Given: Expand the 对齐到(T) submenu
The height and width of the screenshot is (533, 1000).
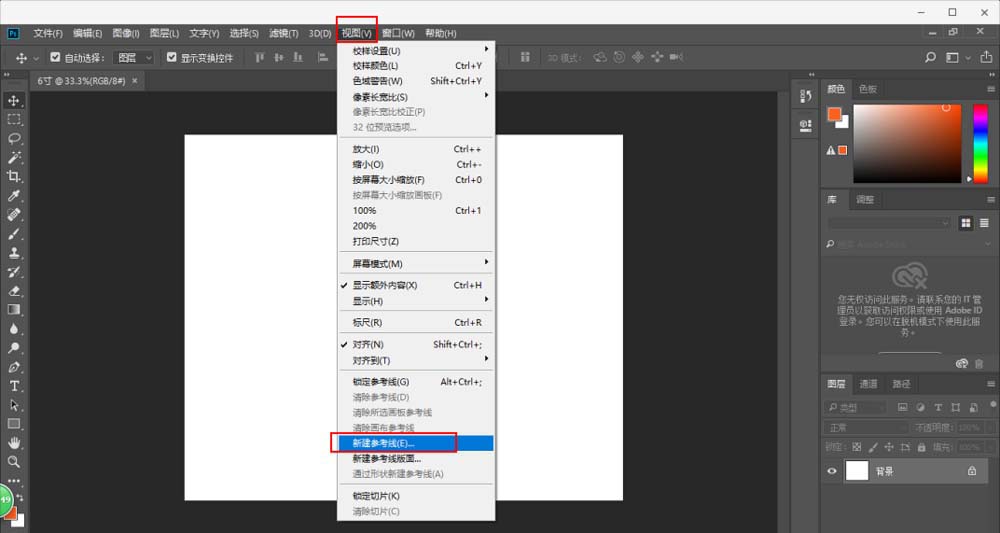Looking at the screenshot, I should (x=416, y=360).
